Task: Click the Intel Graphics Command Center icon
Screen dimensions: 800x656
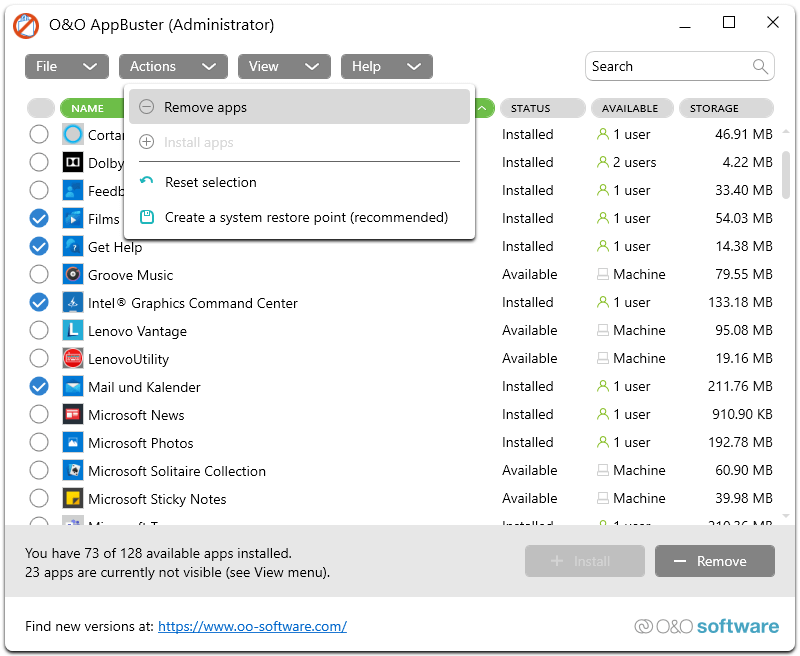Action: pyautogui.click(x=73, y=303)
